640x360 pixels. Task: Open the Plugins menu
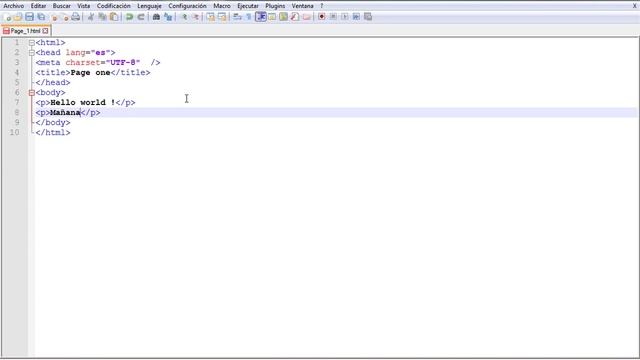click(275, 6)
